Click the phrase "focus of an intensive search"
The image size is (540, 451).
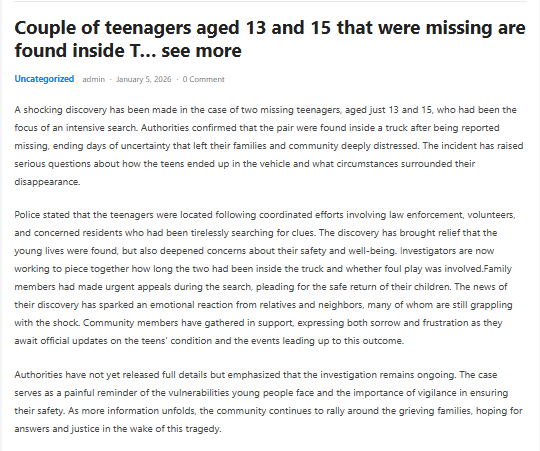(75, 128)
